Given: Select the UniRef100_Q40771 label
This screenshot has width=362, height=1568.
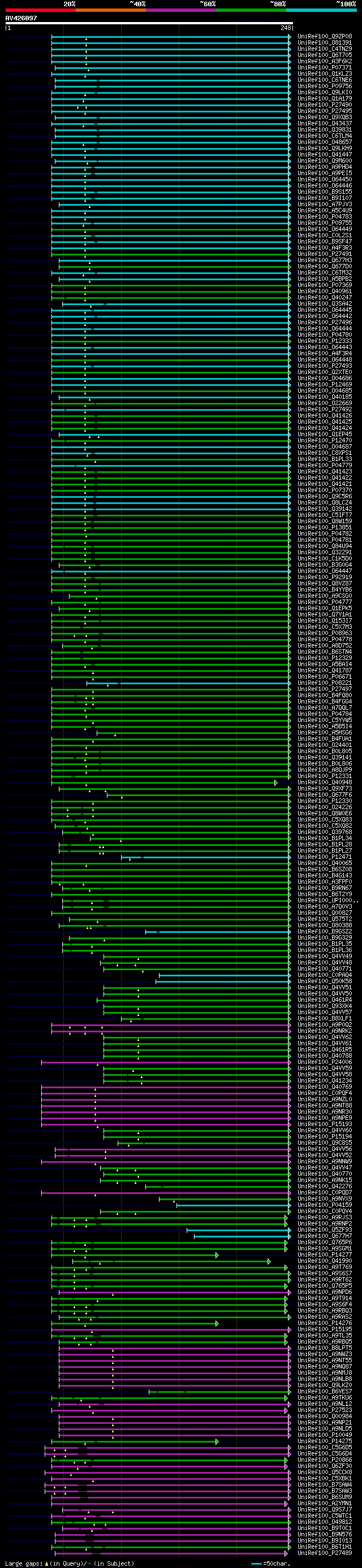Looking at the screenshot, I should pyautogui.click(x=324, y=968).
